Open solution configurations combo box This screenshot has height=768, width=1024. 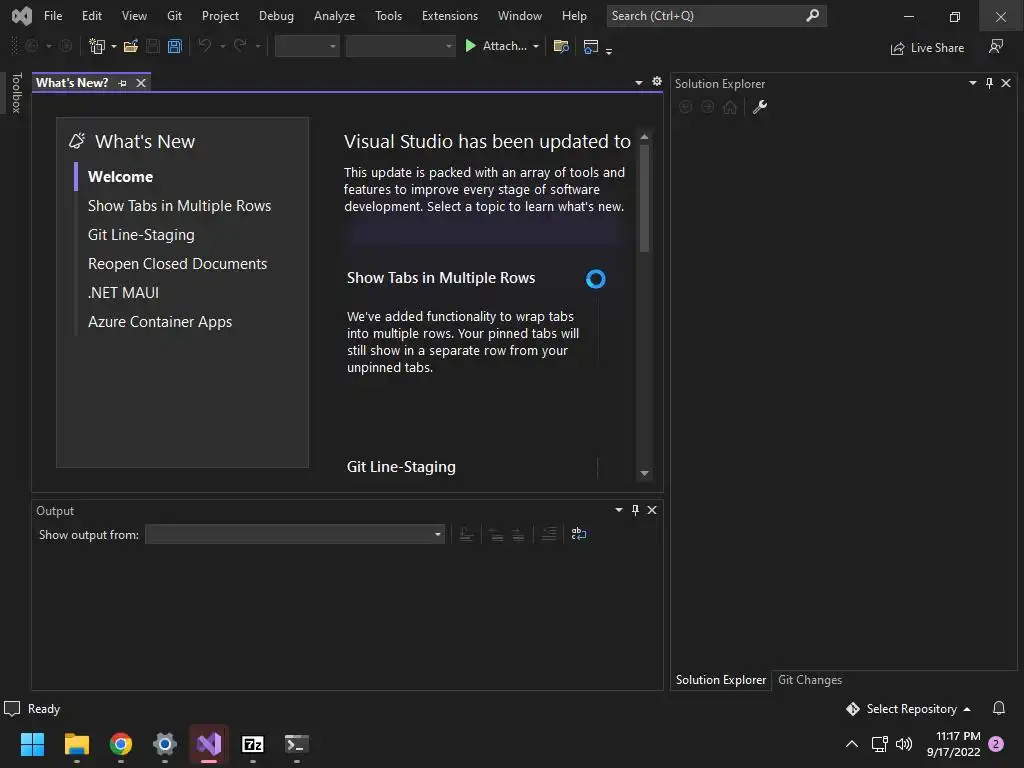[307, 46]
